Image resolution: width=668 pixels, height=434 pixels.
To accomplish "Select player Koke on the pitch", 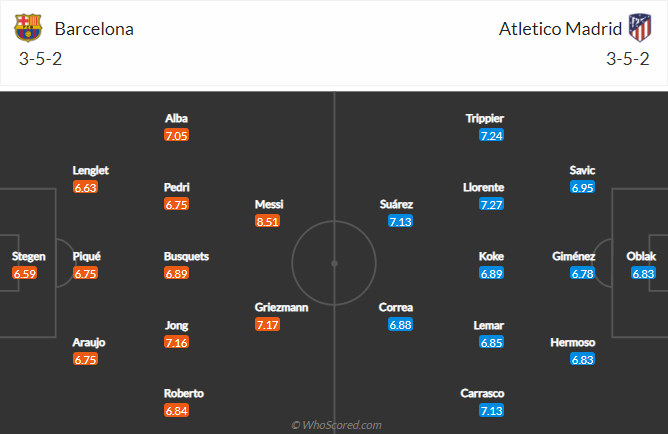I will pyautogui.click(x=491, y=256).
